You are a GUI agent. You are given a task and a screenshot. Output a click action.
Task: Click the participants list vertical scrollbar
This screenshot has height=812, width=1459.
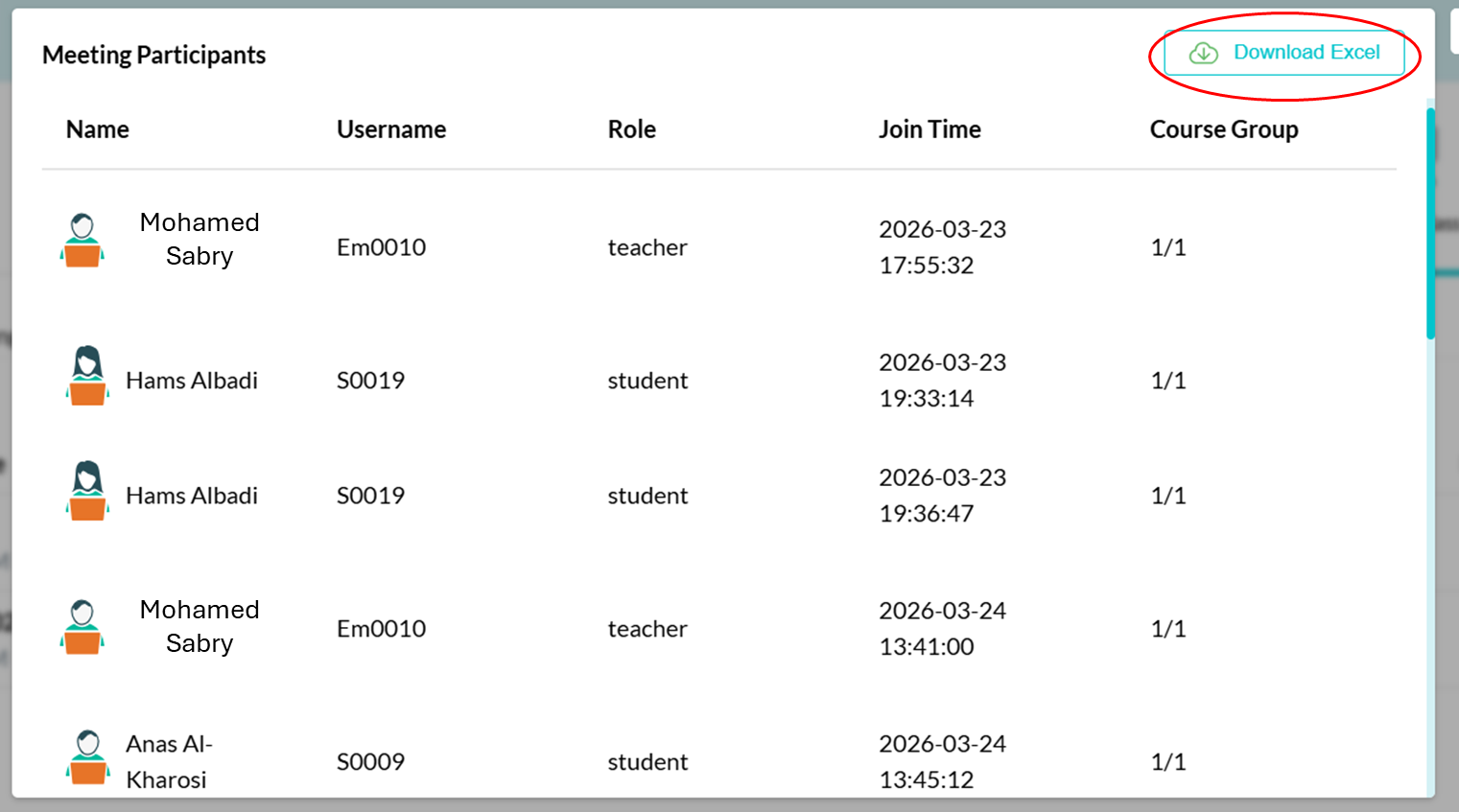(1430, 223)
